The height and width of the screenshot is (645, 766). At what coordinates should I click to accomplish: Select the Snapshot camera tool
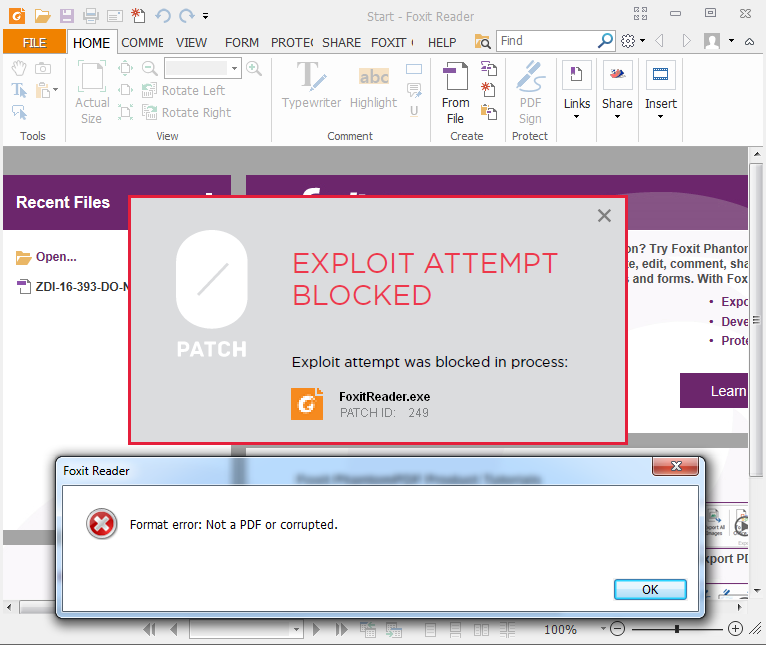43,68
